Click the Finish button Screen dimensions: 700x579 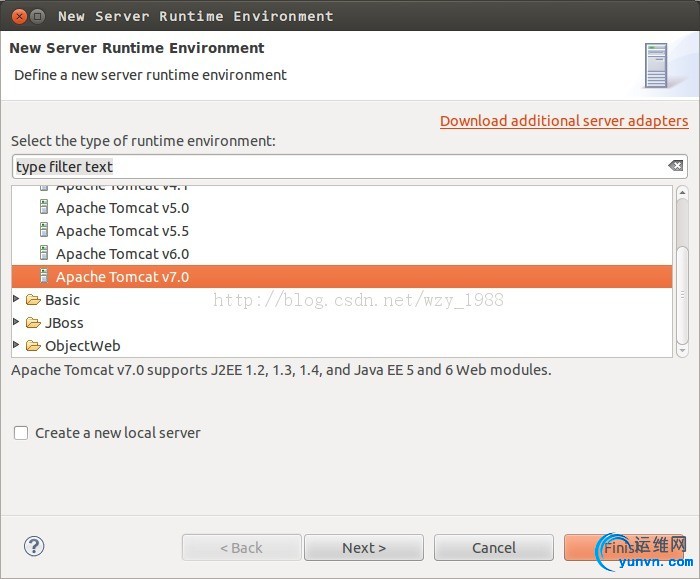[624, 547]
